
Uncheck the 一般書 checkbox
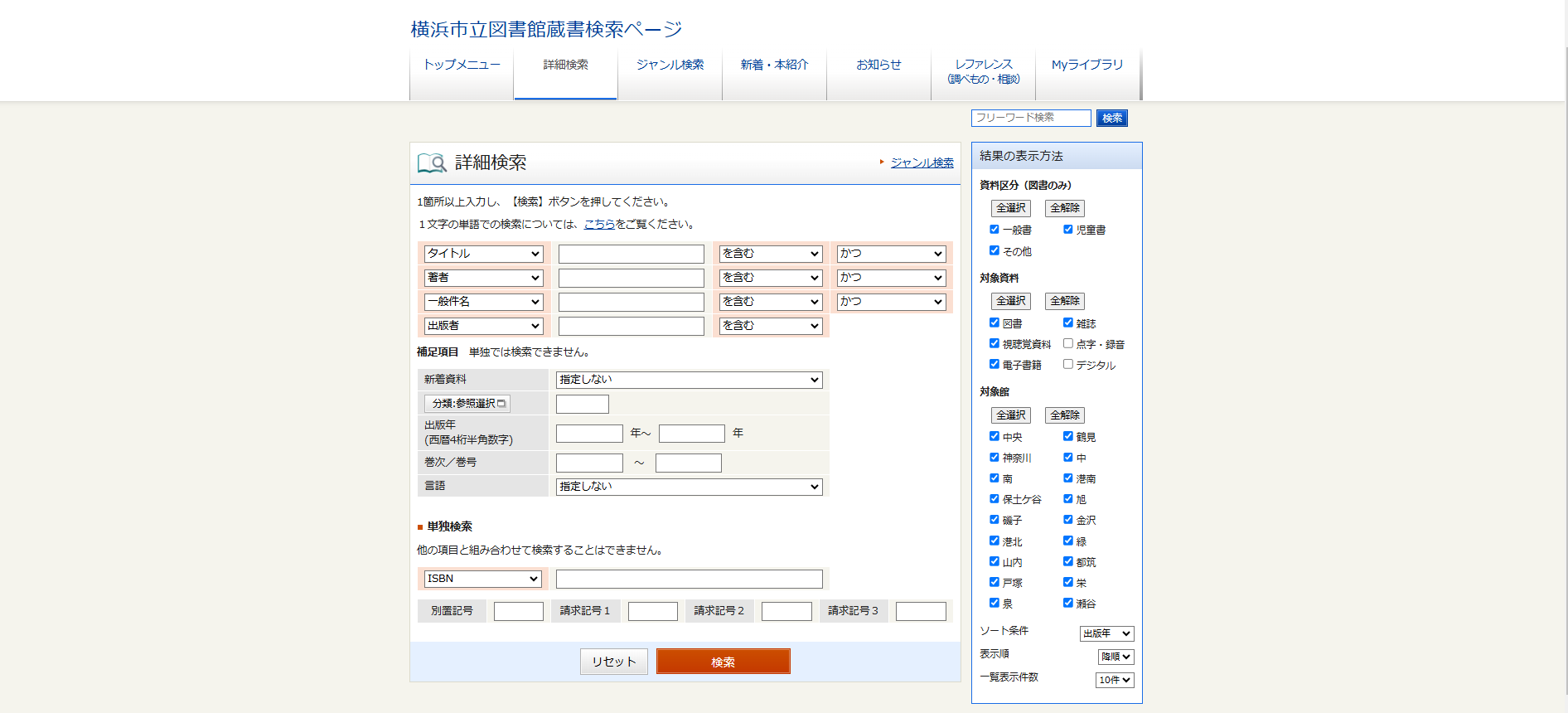(995, 230)
